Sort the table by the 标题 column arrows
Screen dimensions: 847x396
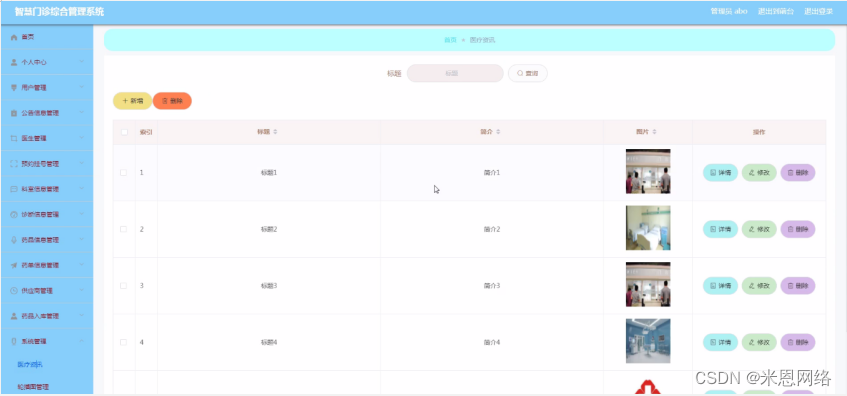pos(275,132)
